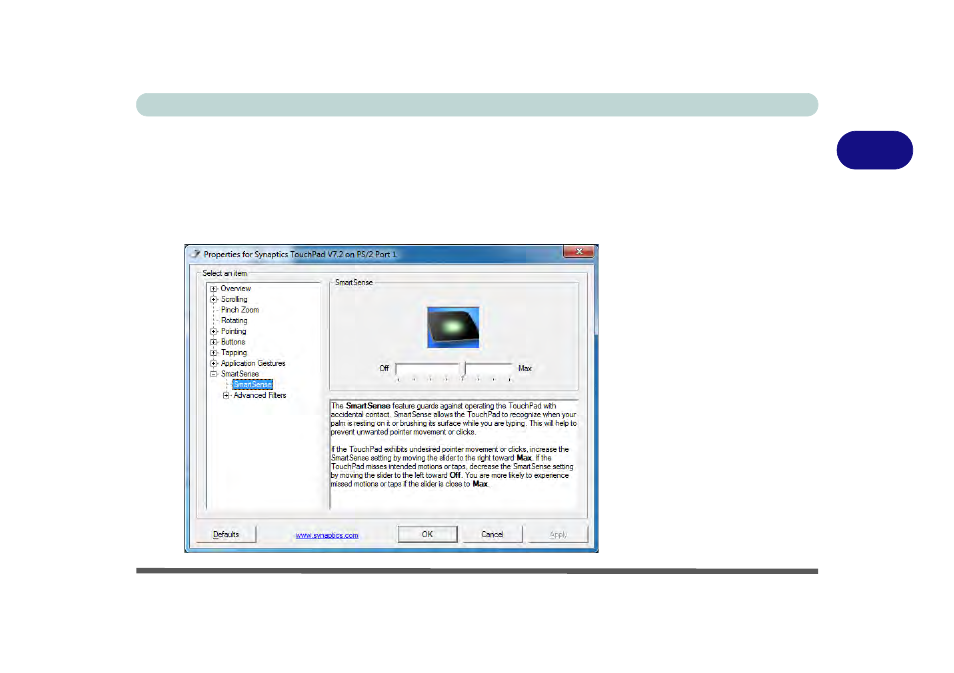Click the Defaults button

coord(226,534)
